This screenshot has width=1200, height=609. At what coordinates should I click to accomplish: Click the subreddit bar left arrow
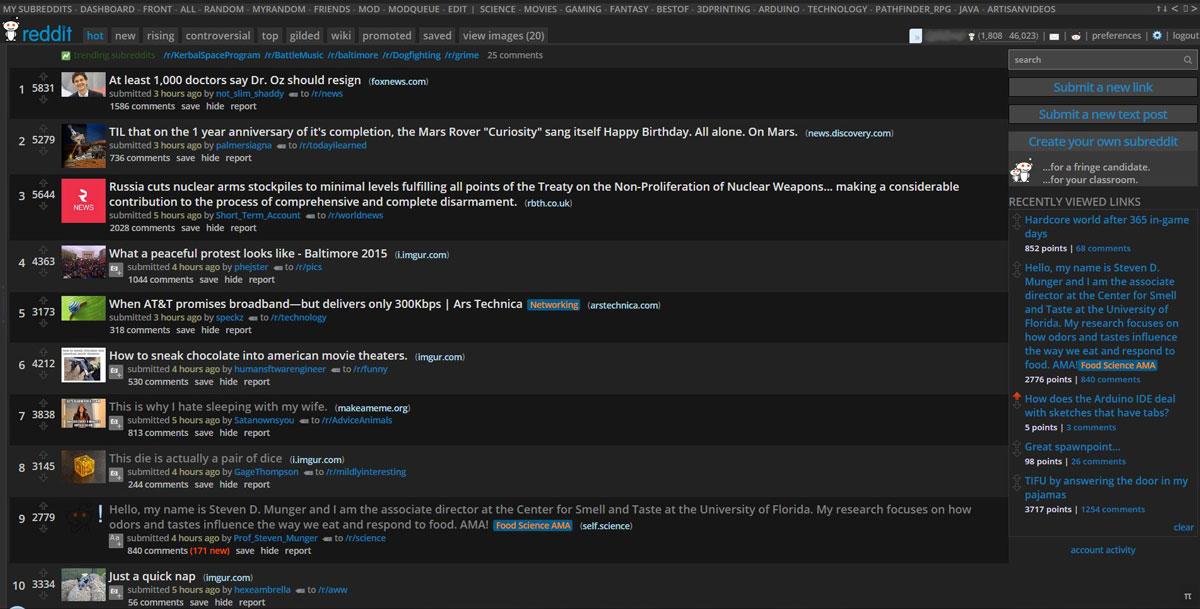point(1176,9)
